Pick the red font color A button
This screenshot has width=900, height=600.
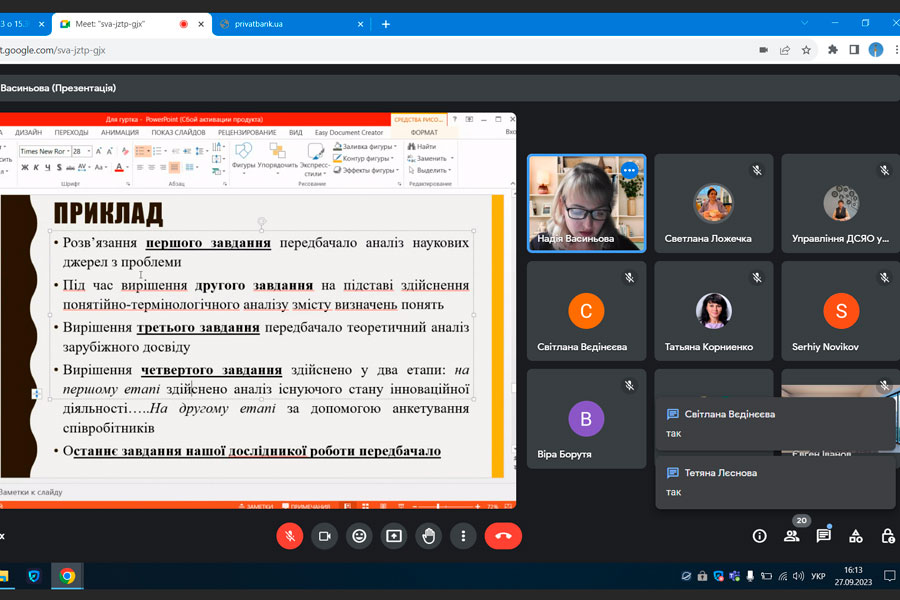pyautogui.click(x=119, y=168)
